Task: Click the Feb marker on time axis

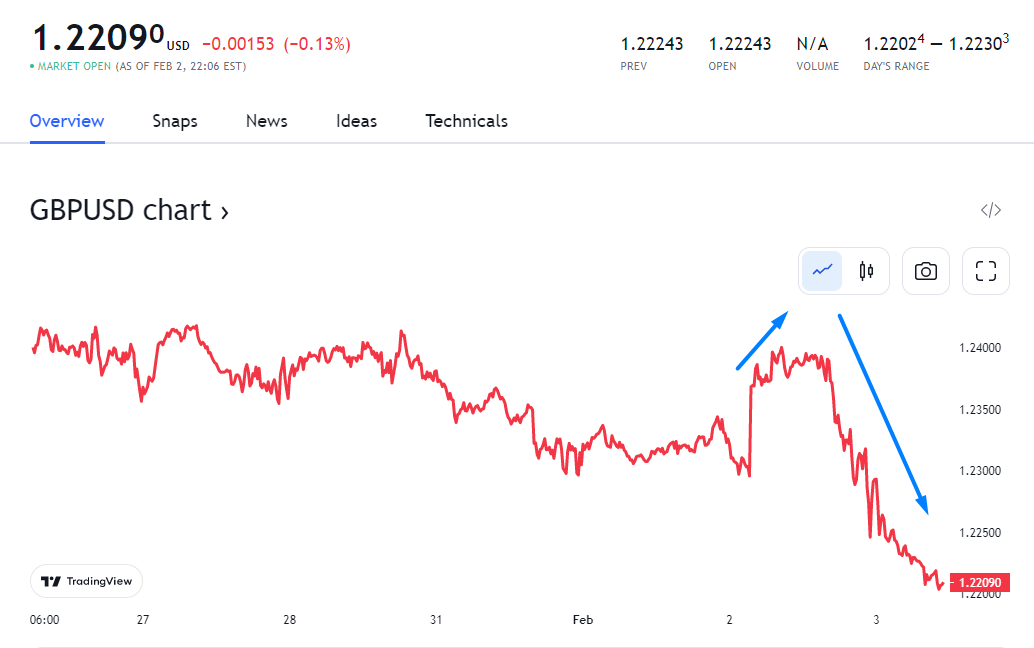Action: click(x=583, y=620)
